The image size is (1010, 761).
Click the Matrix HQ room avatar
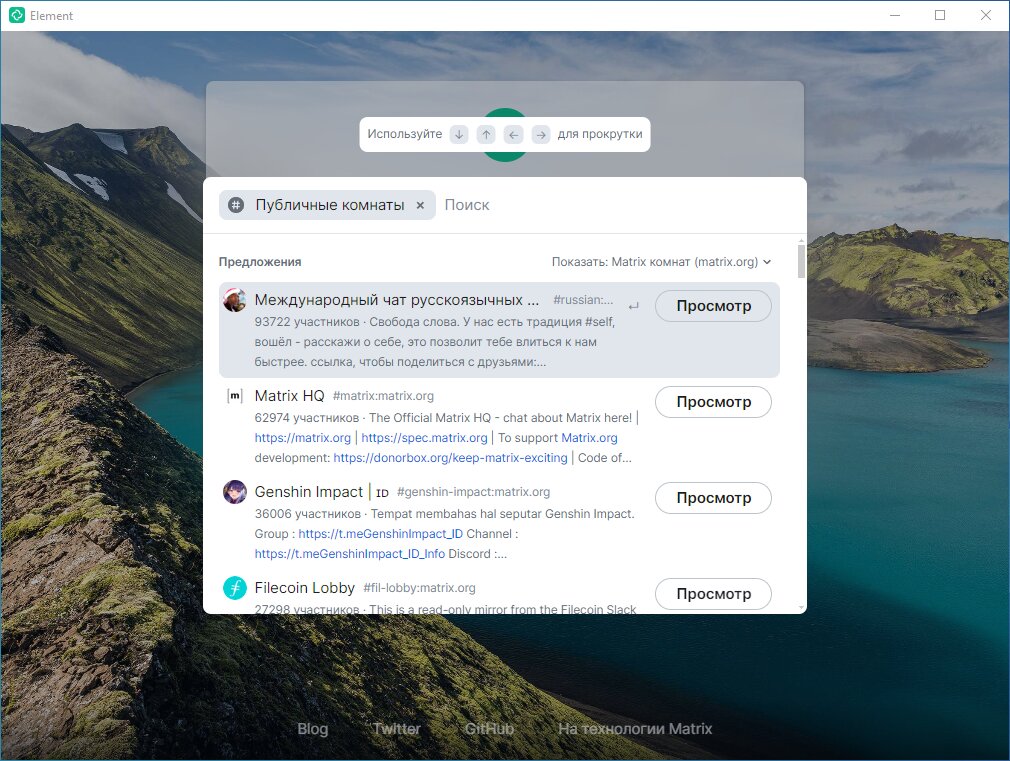click(234, 396)
